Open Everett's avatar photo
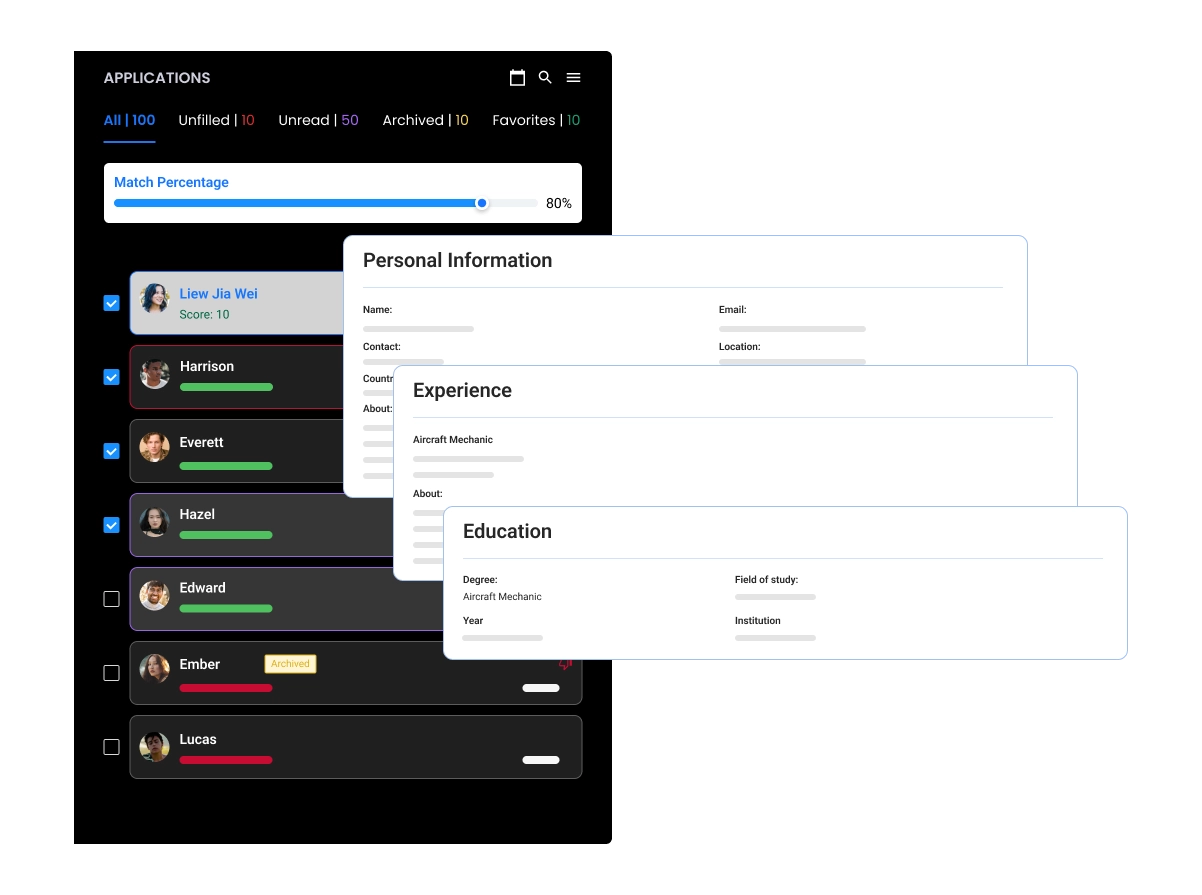This screenshot has width=1202, height=895. click(154, 448)
